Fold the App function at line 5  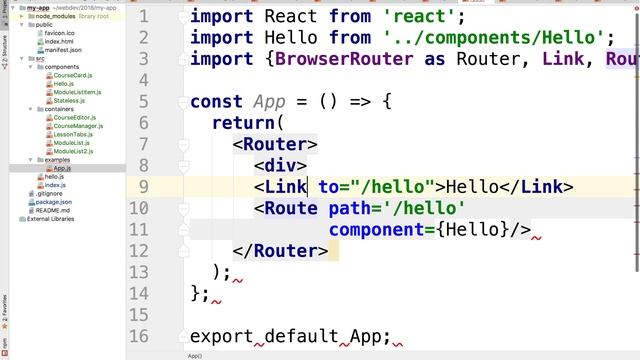[x=184, y=102]
